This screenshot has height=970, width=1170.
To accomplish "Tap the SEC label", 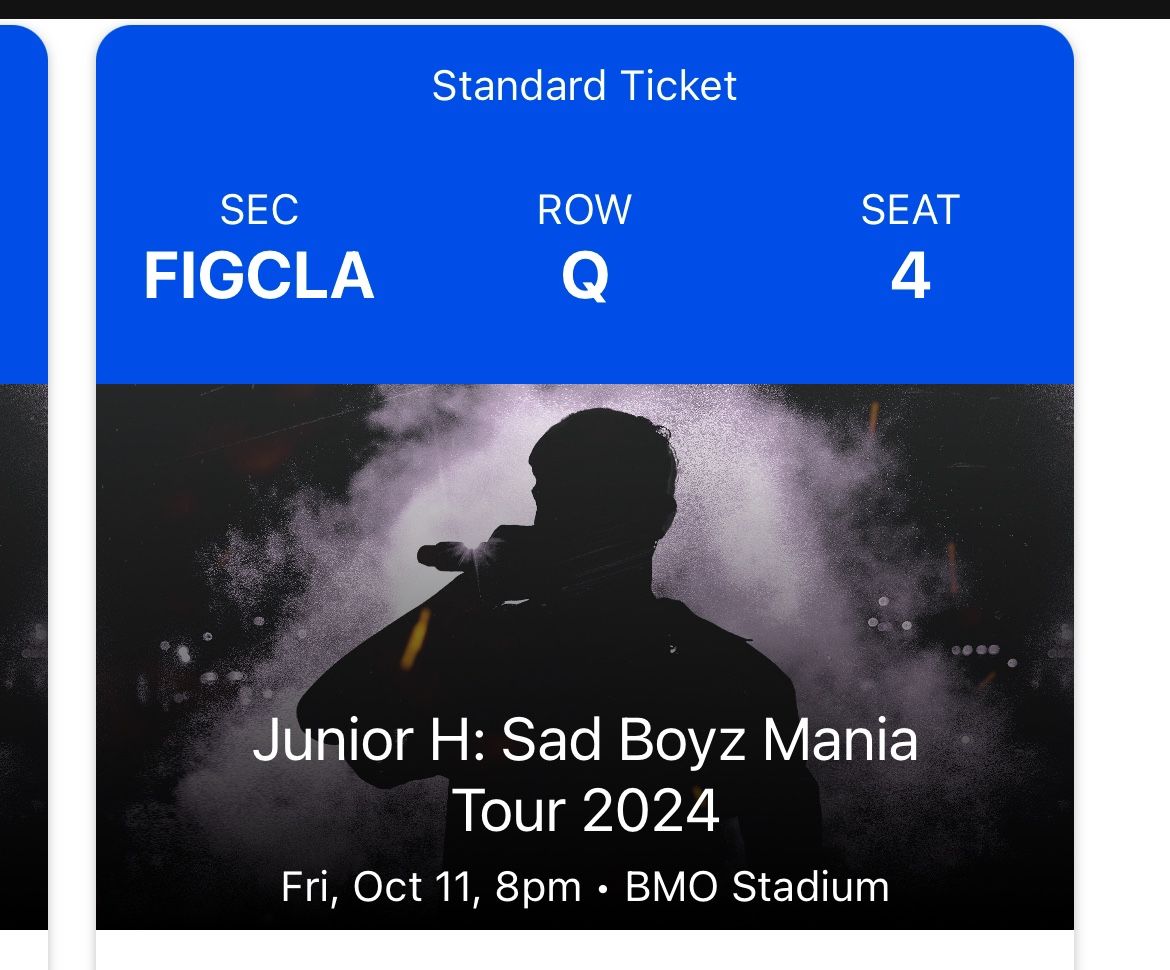I will point(259,210).
